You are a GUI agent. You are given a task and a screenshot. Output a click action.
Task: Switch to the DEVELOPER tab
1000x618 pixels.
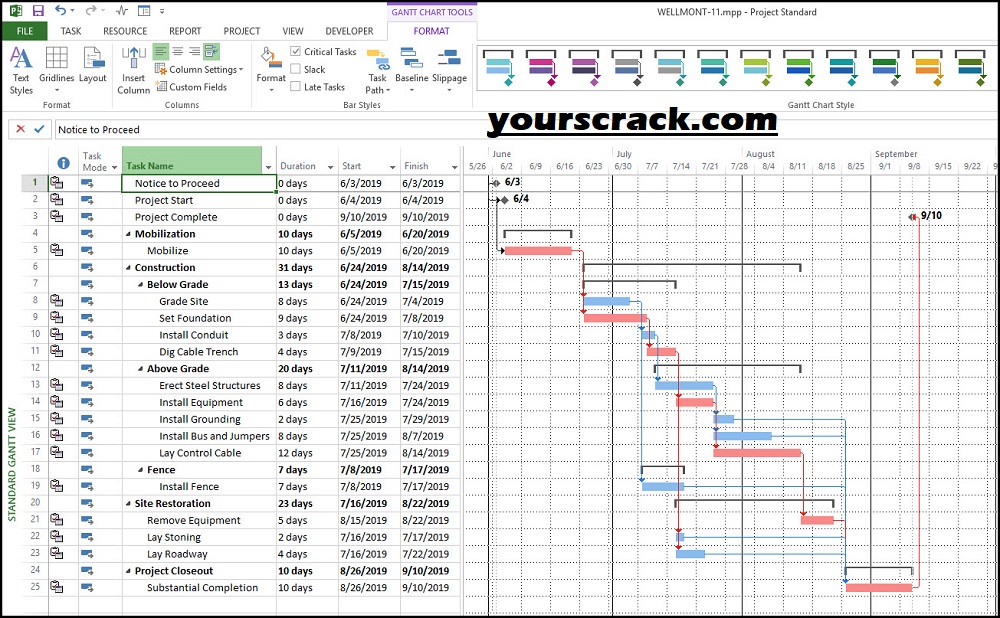349,31
